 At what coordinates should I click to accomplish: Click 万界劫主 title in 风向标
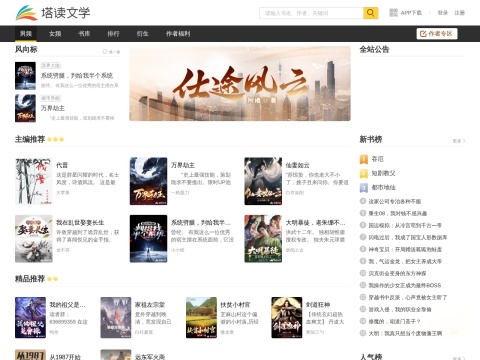(53, 108)
